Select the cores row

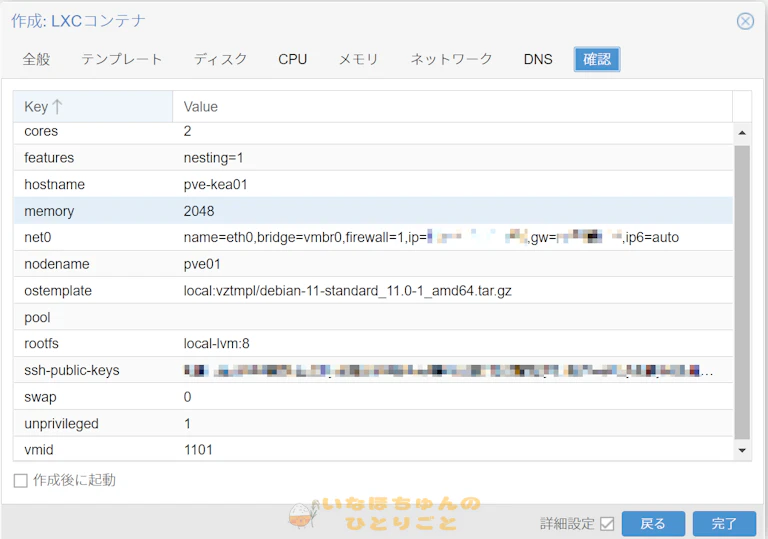[x=373, y=131]
